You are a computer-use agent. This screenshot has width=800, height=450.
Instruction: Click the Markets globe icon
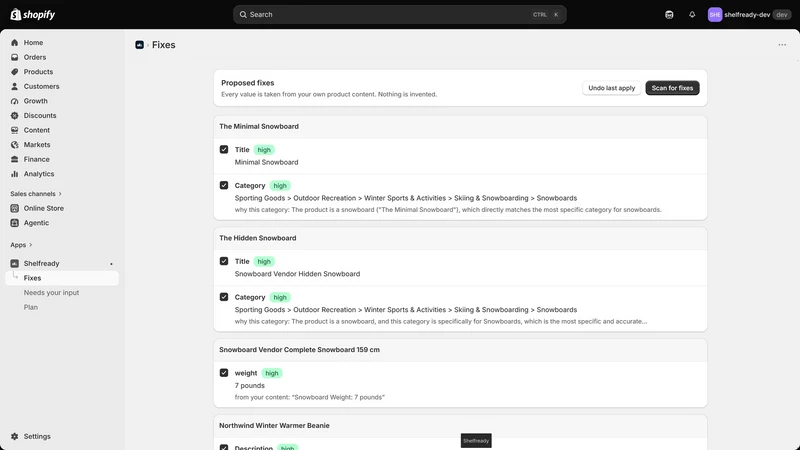click(14, 145)
